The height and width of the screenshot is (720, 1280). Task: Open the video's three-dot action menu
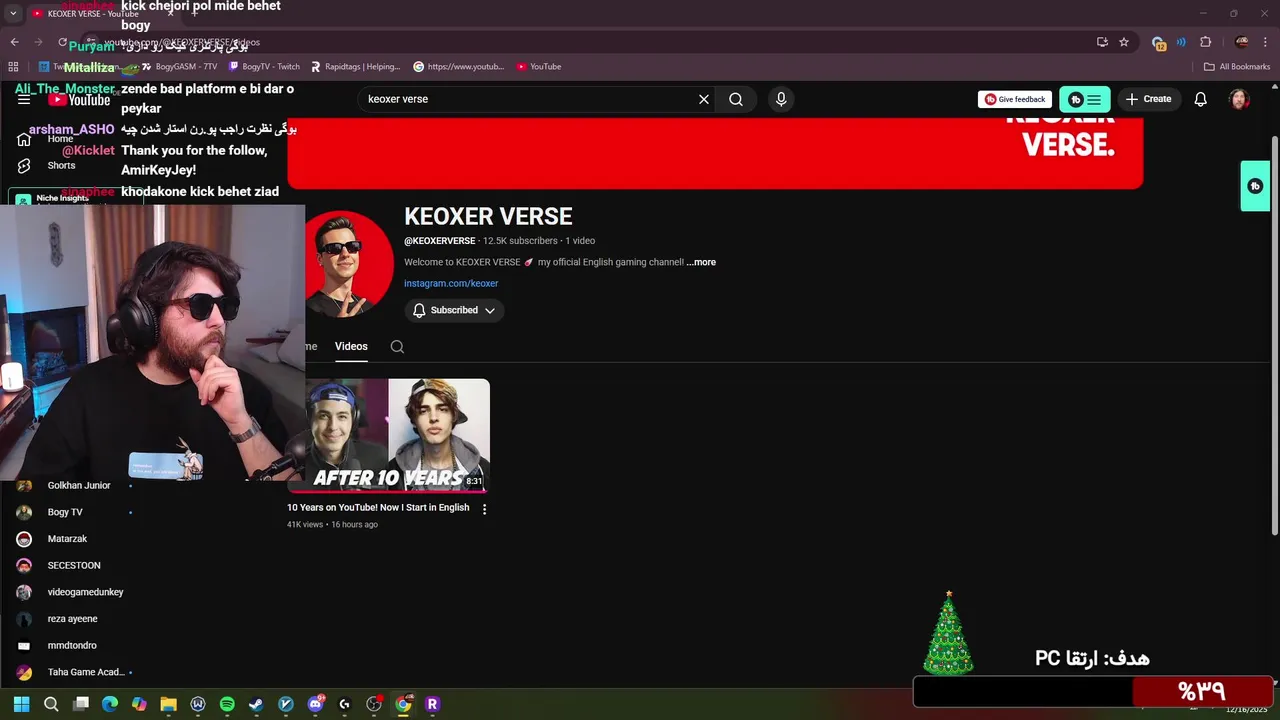484,509
